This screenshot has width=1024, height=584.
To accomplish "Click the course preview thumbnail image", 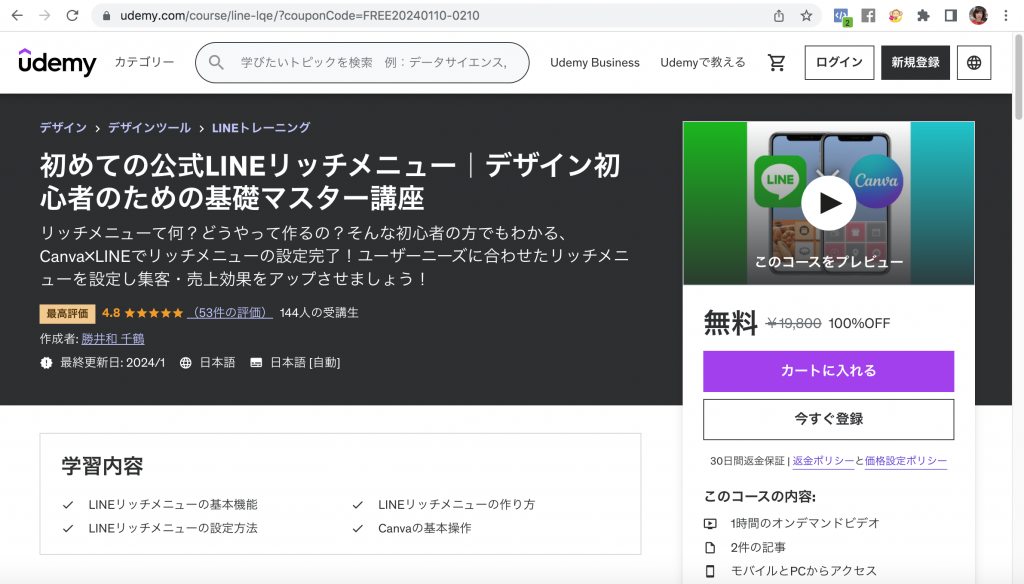I will [828, 203].
